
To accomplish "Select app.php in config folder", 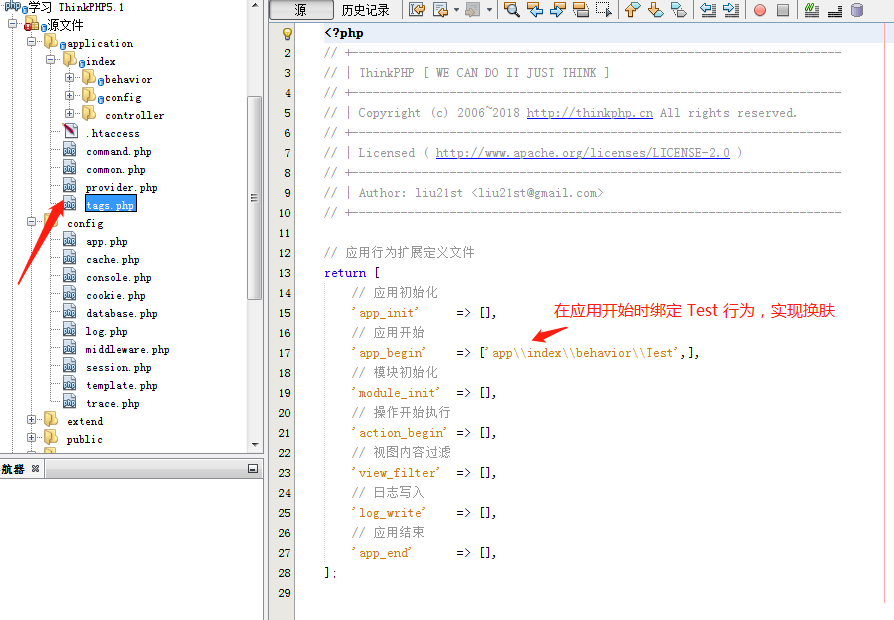I will coord(107,242).
